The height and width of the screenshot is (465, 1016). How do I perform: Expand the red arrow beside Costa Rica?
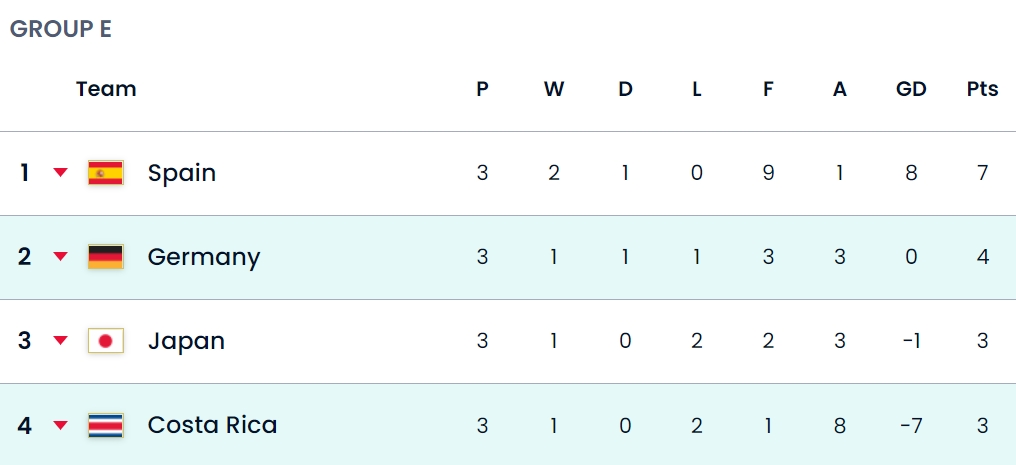coord(60,425)
